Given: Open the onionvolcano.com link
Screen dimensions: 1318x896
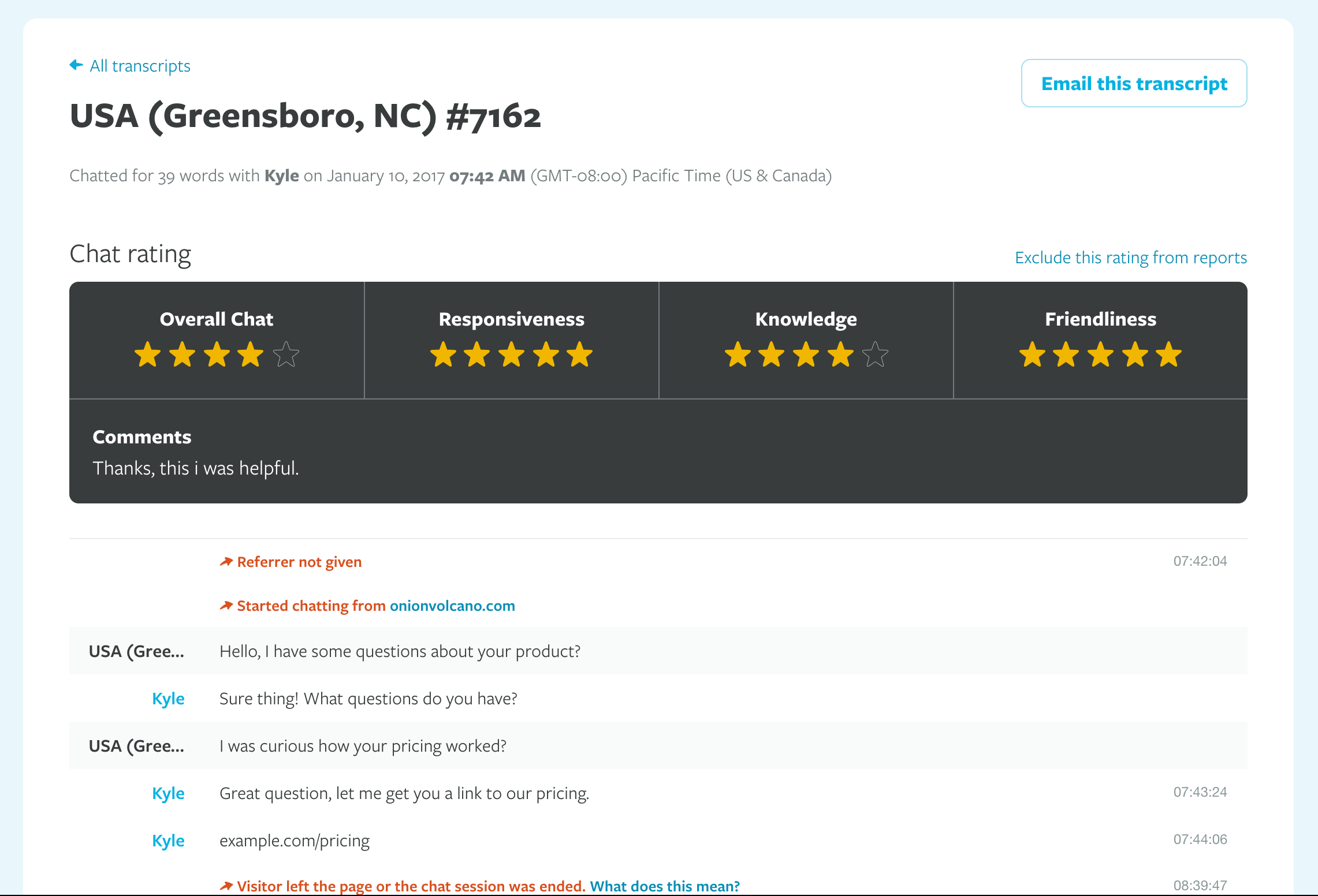Looking at the screenshot, I should coord(452,606).
